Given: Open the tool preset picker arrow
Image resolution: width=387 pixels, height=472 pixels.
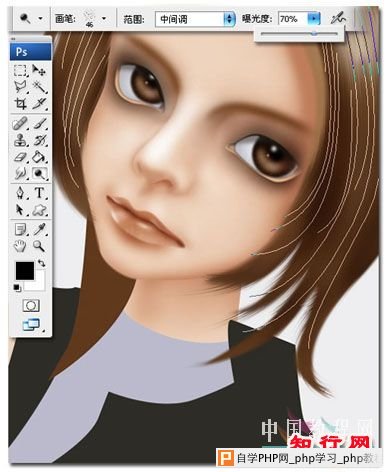Looking at the screenshot, I should click(x=41, y=19).
